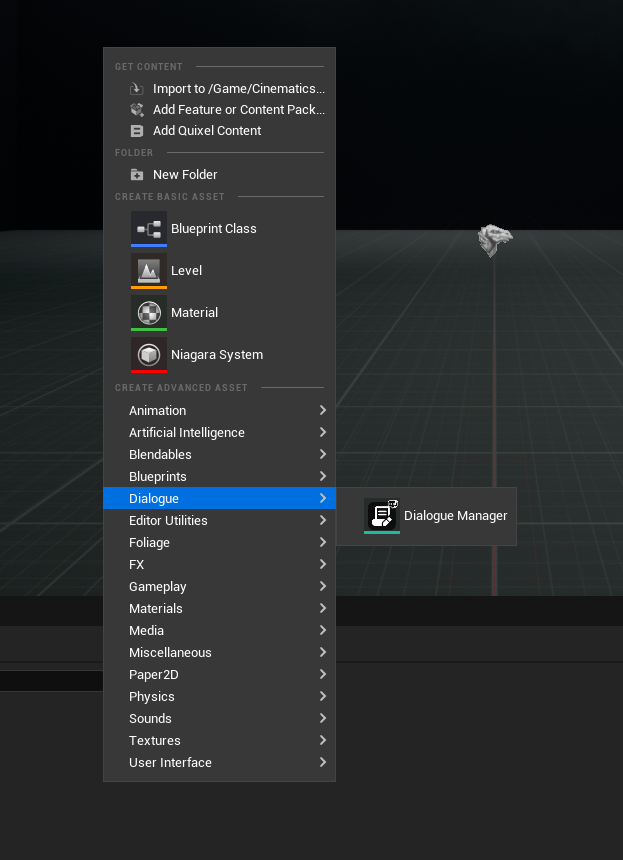Click the Blueprint Class icon
This screenshot has height=860, width=623.
149,228
